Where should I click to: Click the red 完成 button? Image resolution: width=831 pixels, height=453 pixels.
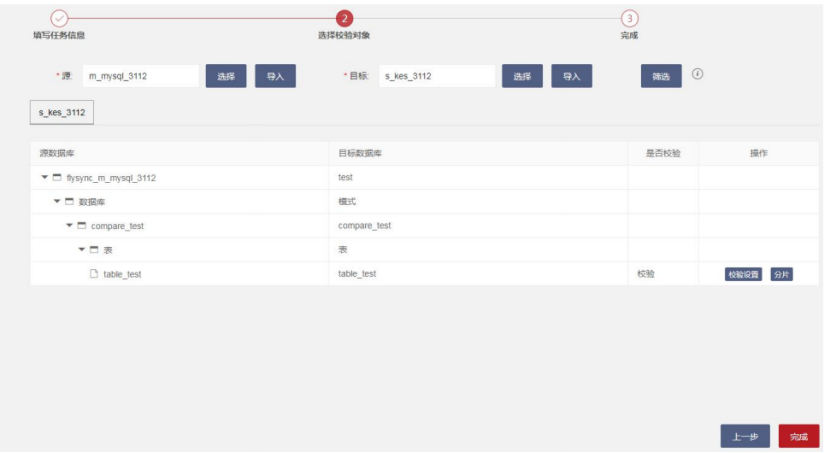(799, 437)
